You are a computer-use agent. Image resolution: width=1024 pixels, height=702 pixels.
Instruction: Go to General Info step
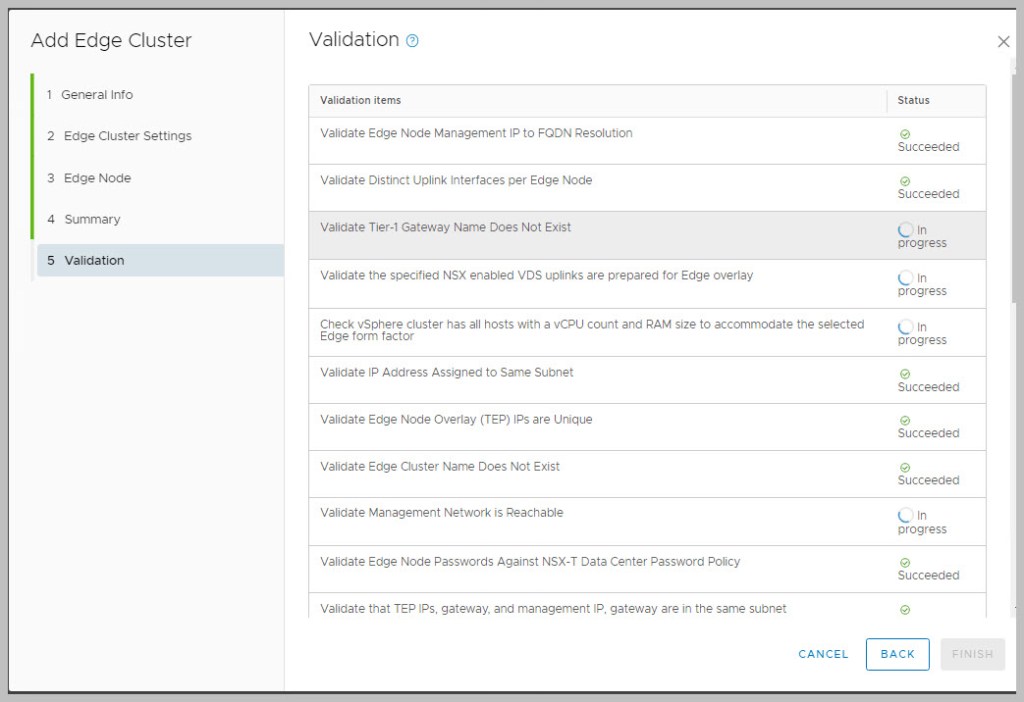pos(96,95)
